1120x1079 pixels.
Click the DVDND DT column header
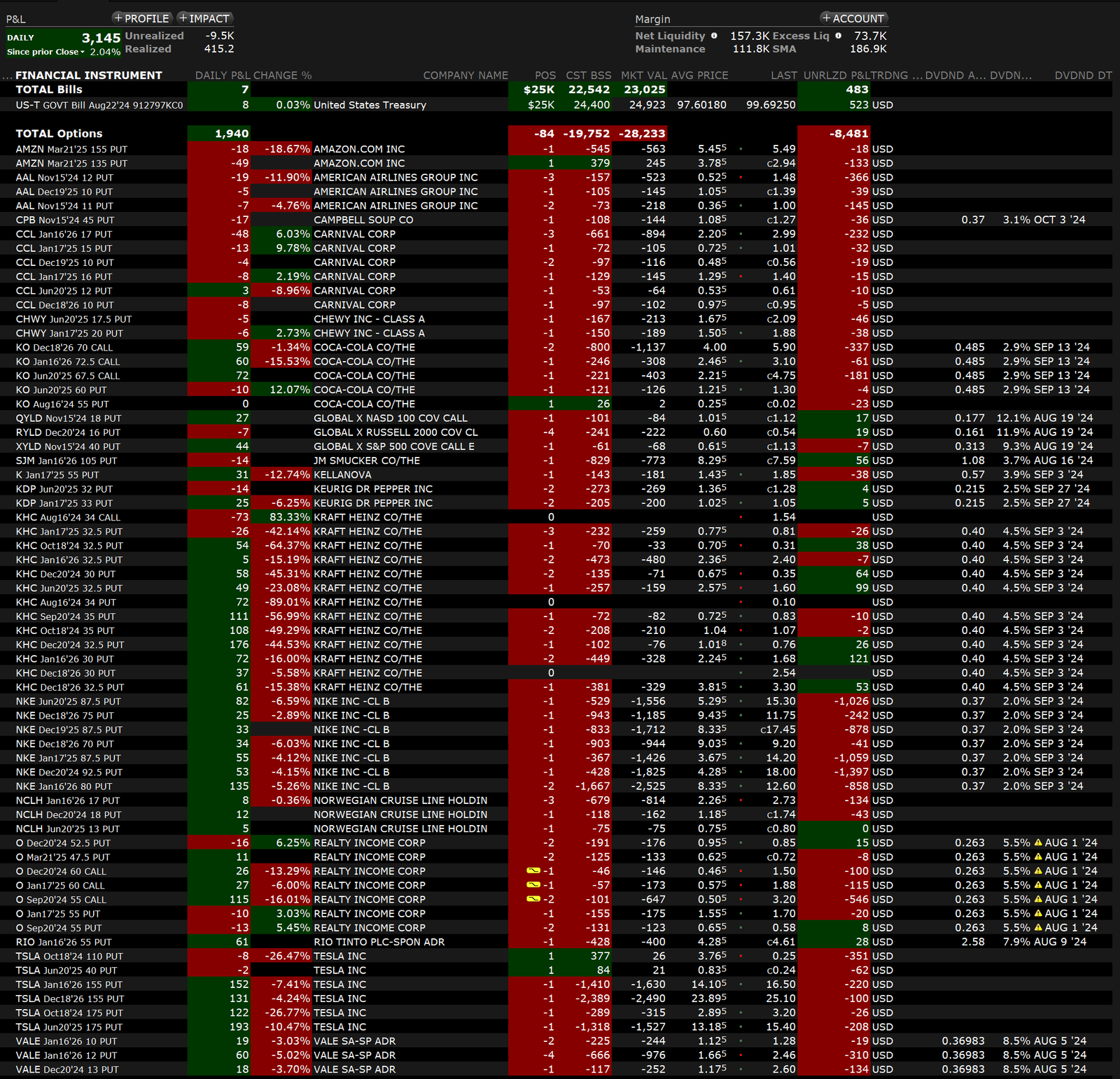(x=1082, y=76)
